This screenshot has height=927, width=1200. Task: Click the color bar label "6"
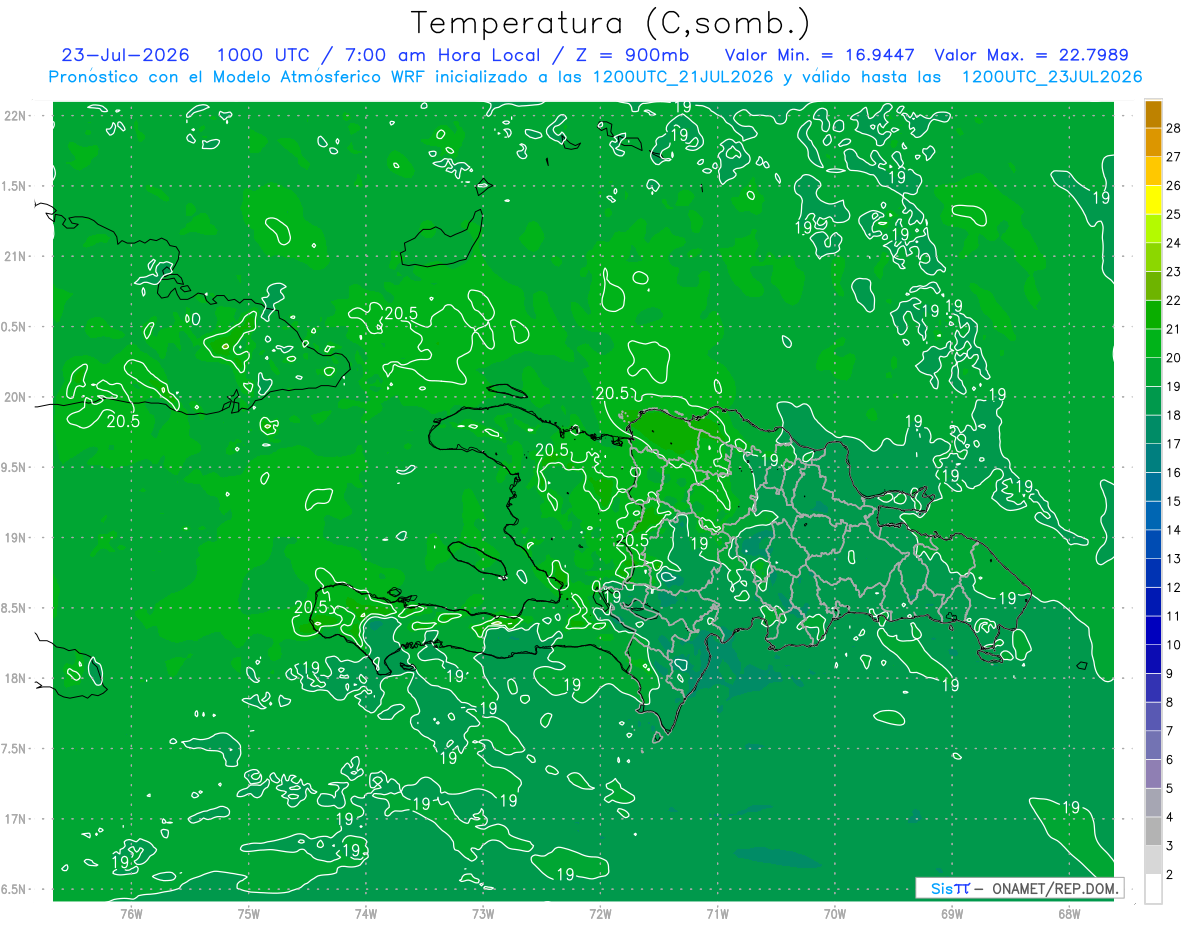click(x=1170, y=759)
